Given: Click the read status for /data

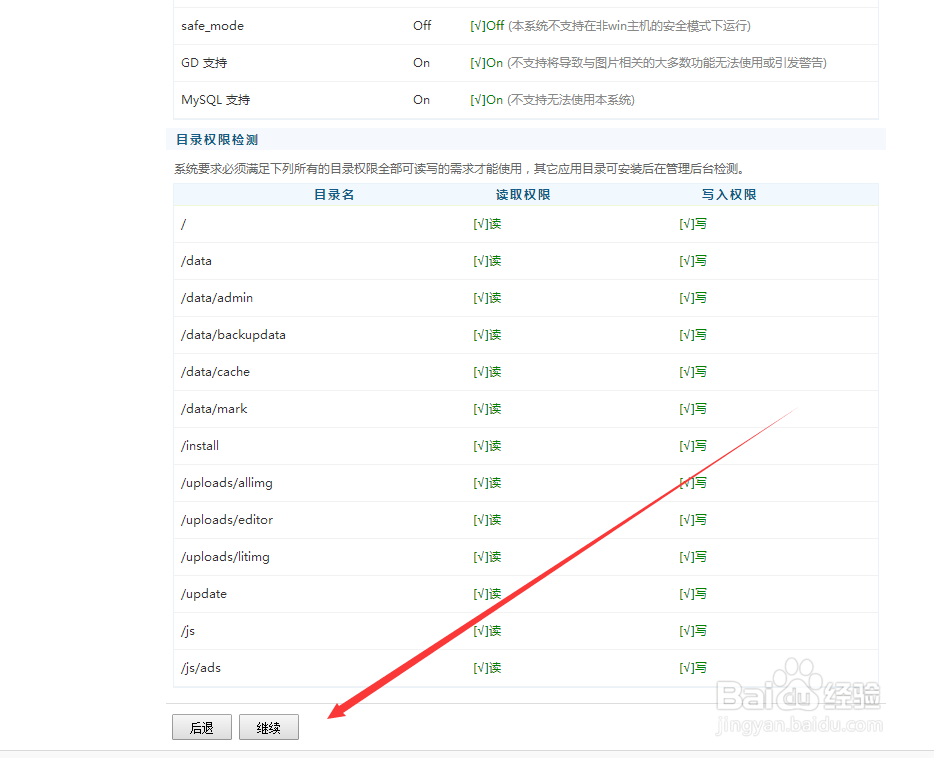Looking at the screenshot, I should point(487,261).
